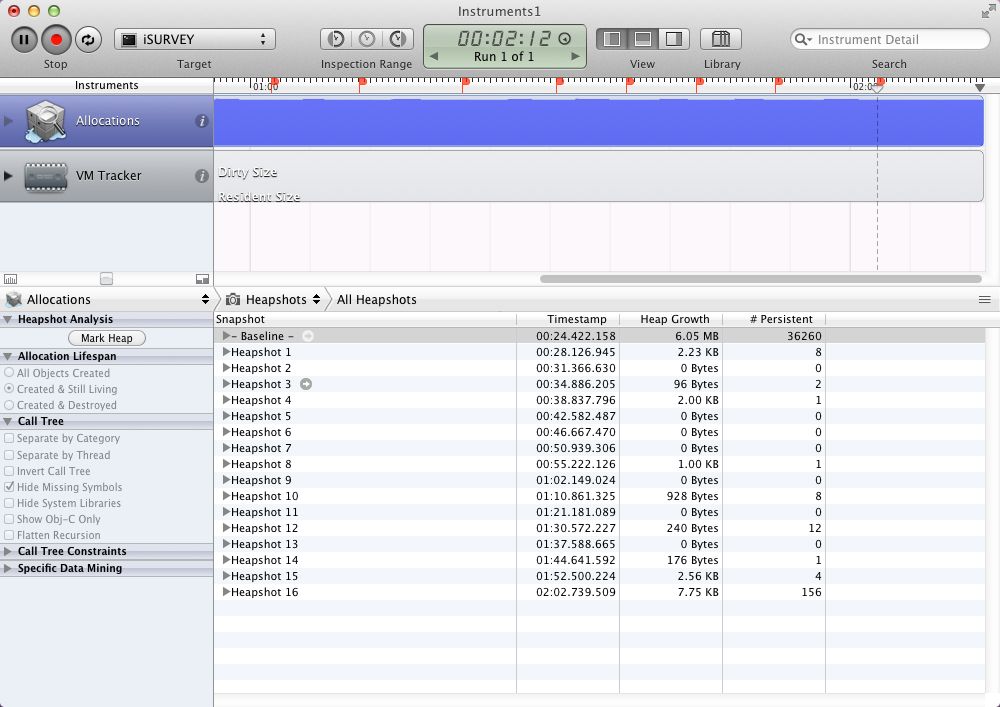The image size is (1000, 707).
Task: Click the mini window icon below instruments
Action: tap(202, 279)
